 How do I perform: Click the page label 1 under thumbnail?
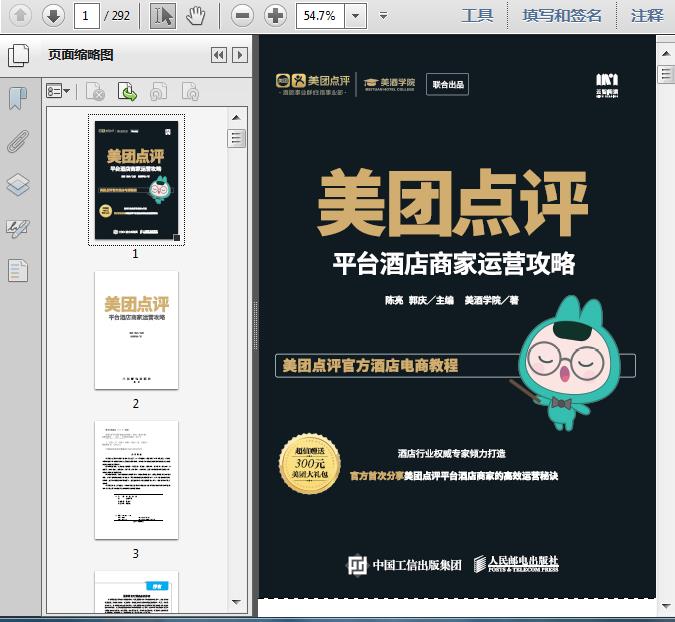[x=135, y=254]
